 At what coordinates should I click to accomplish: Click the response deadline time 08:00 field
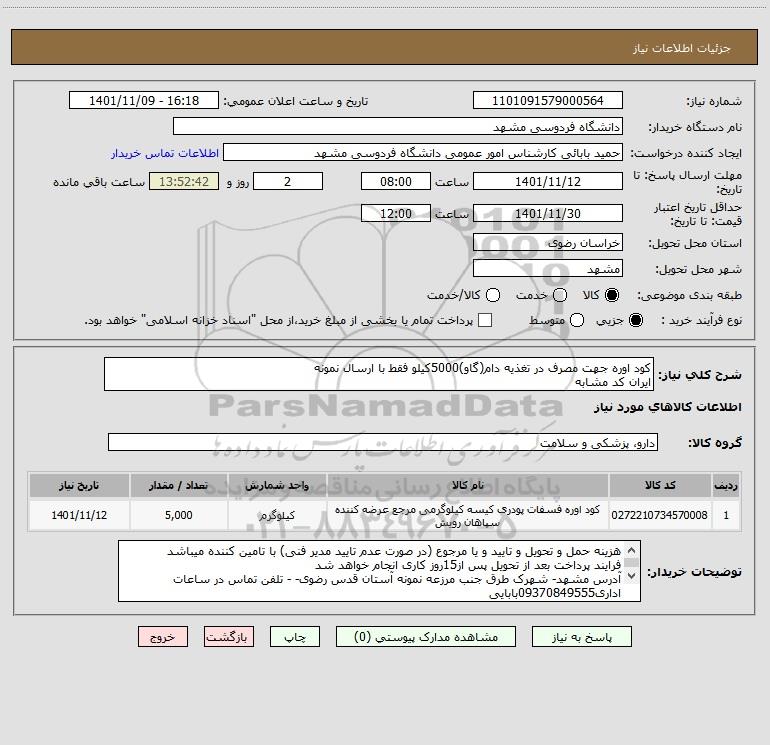click(396, 181)
